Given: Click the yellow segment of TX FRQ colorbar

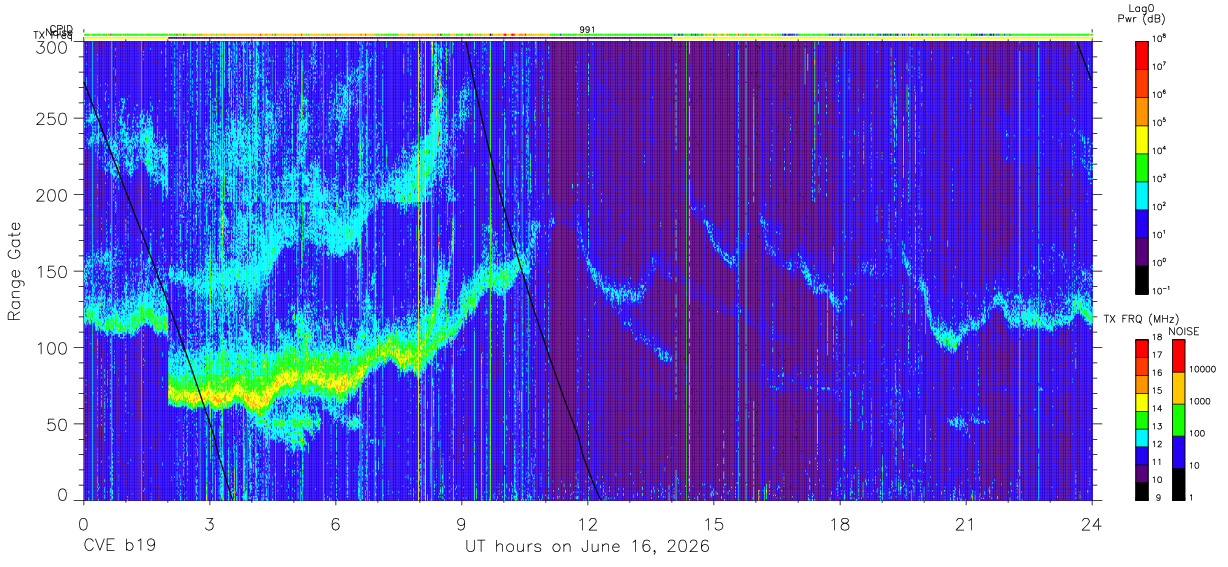Looking at the screenshot, I should pyautogui.click(x=1142, y=401).
